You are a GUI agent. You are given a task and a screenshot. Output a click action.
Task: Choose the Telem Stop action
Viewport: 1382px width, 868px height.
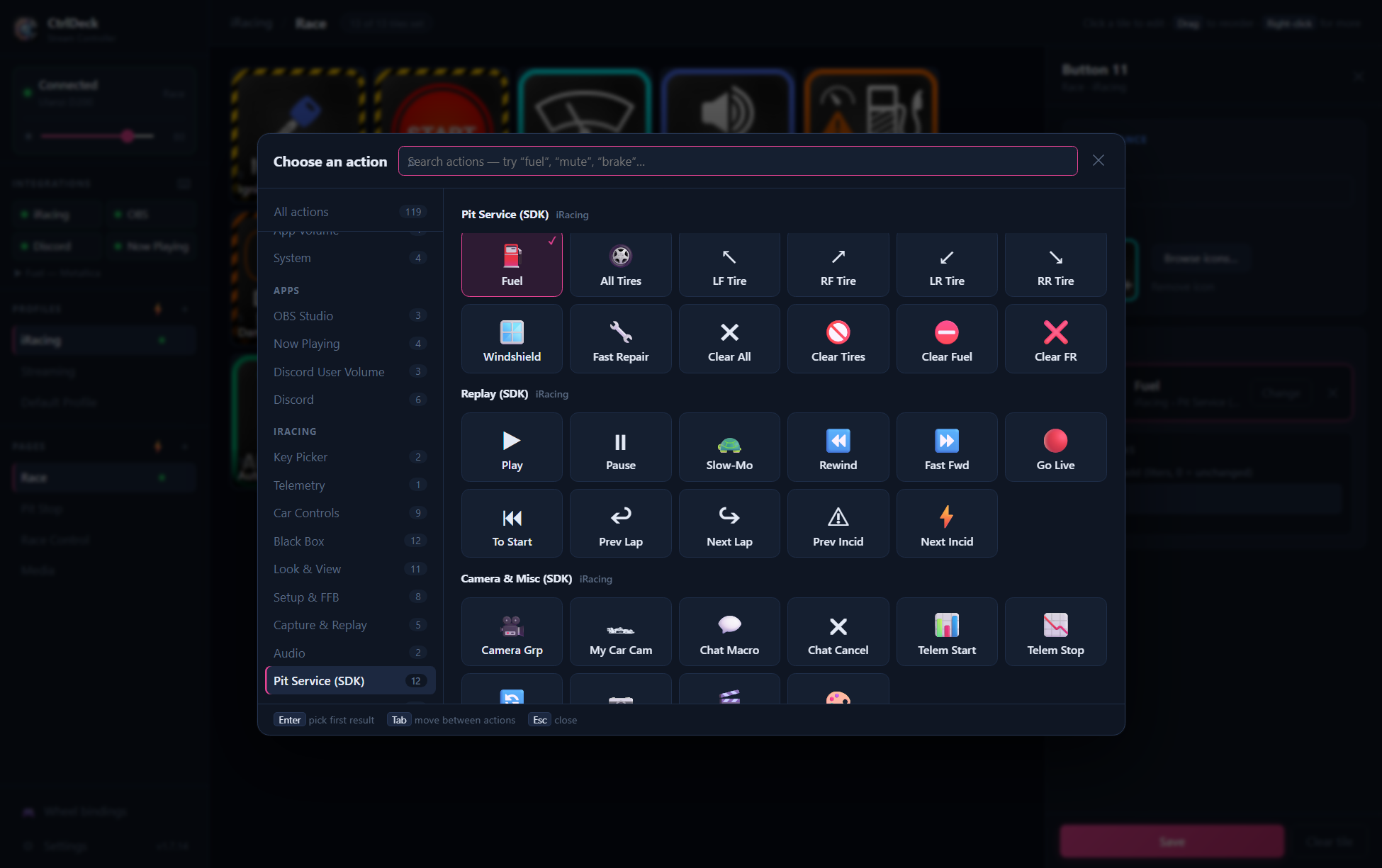(1056, 632)
